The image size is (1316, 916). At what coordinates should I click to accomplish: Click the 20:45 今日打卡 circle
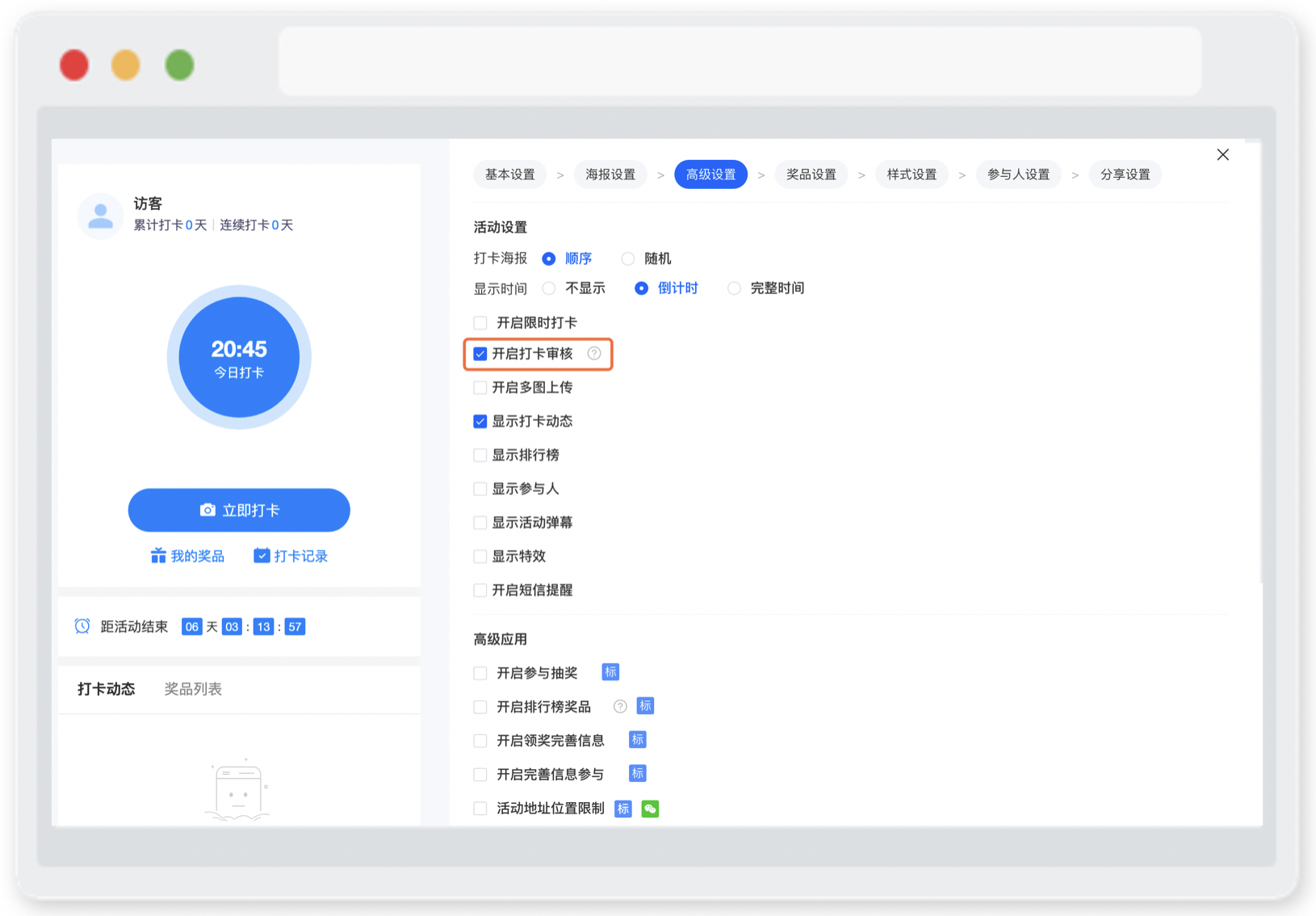(x=239, y=357)
